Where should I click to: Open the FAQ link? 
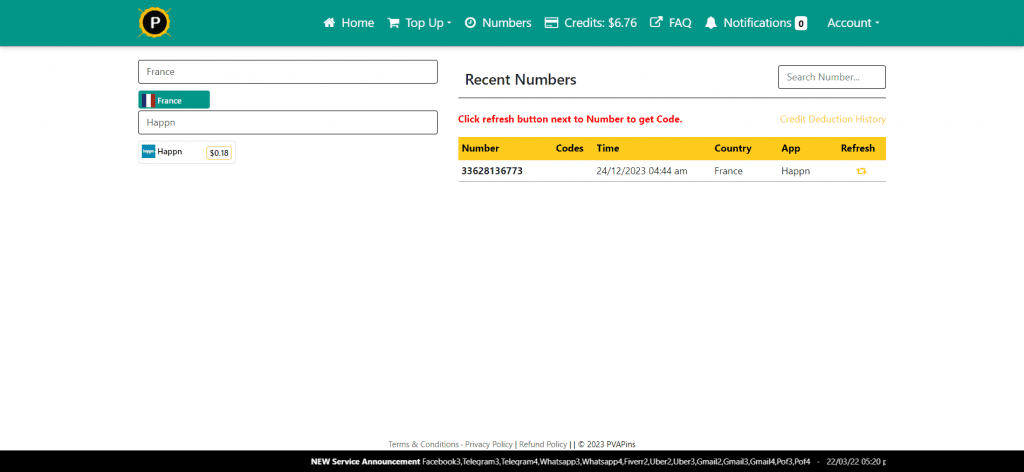coord(671,23)
